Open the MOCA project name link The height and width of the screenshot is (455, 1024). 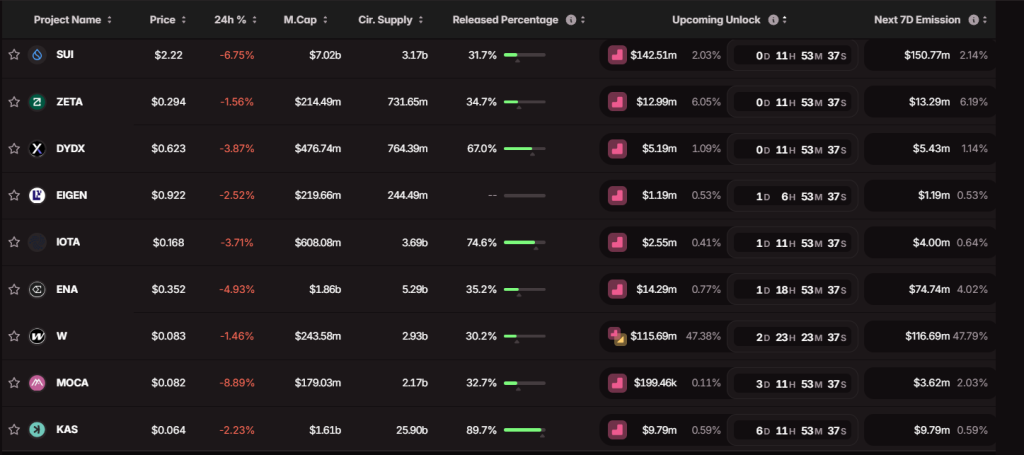pyautogui.click(x=72, y=383)
